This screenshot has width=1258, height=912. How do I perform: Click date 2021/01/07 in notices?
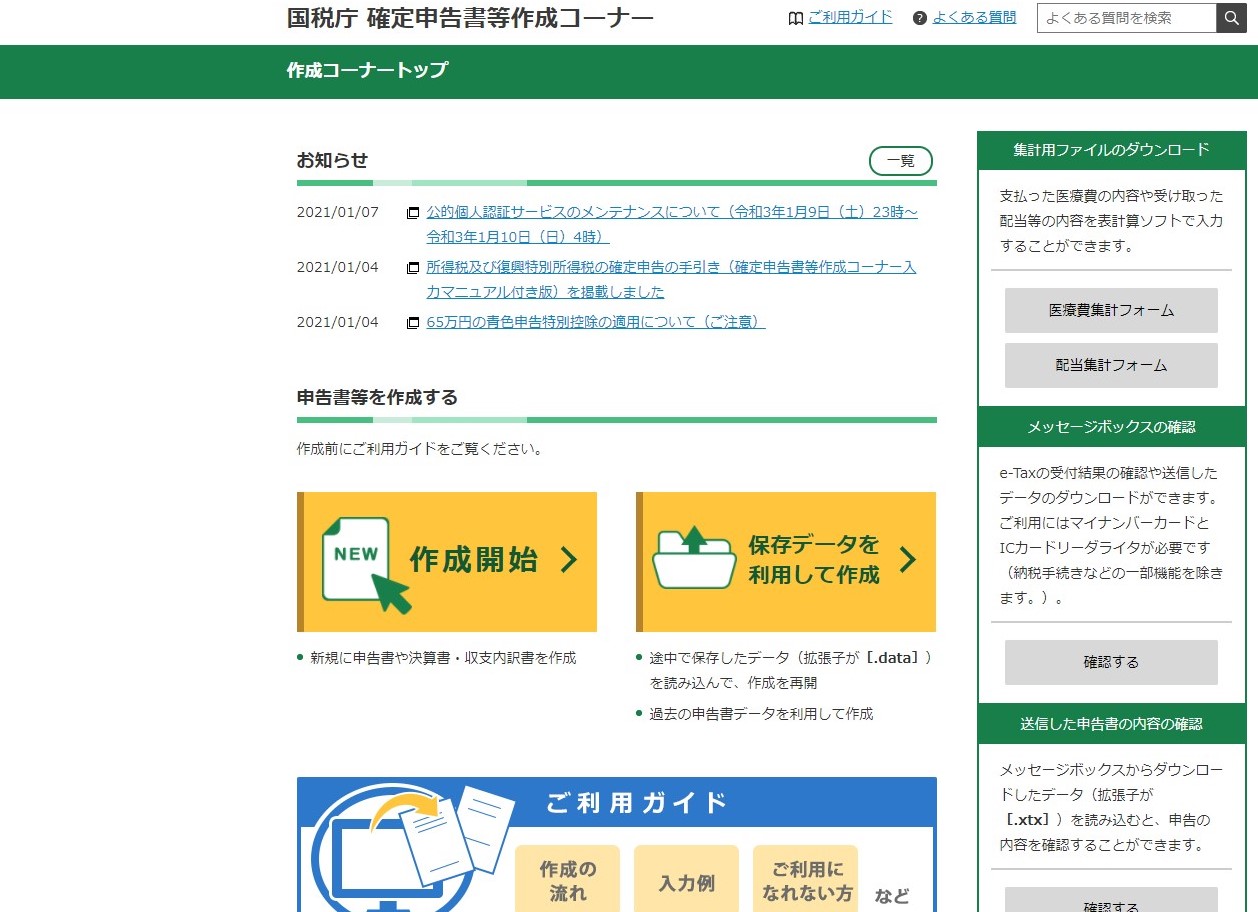[x=338, y=212]
